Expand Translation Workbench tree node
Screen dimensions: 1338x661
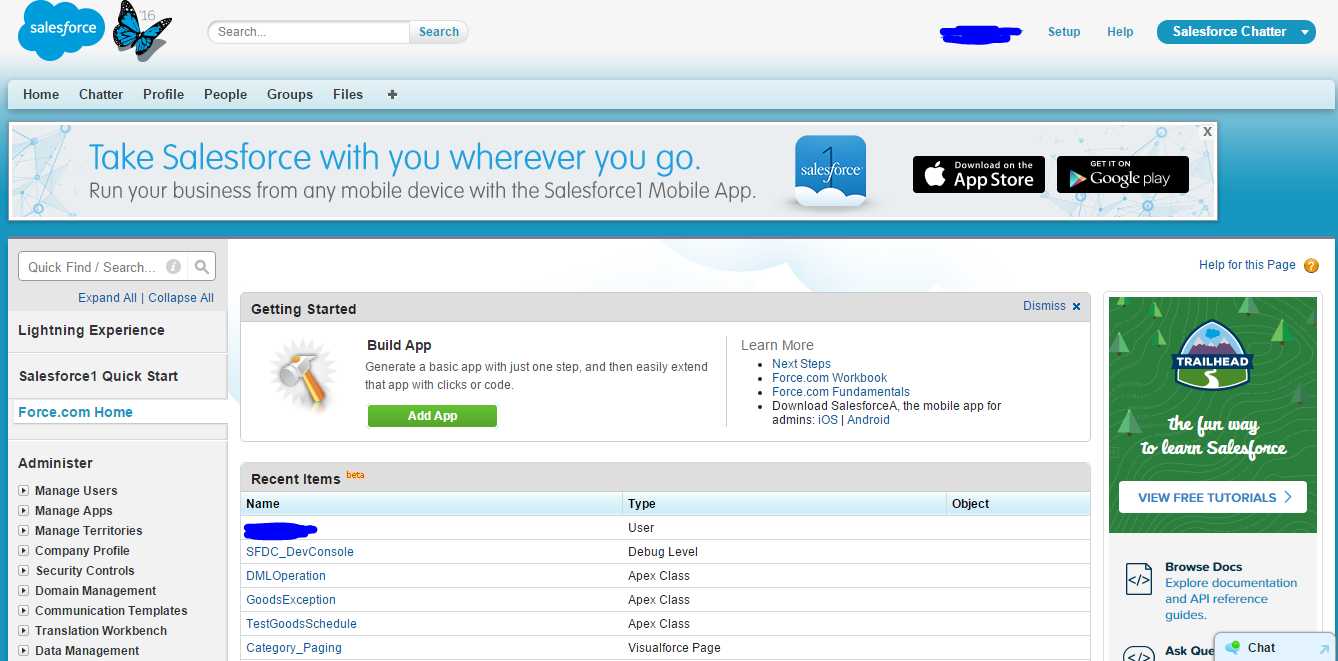point(24,631)
